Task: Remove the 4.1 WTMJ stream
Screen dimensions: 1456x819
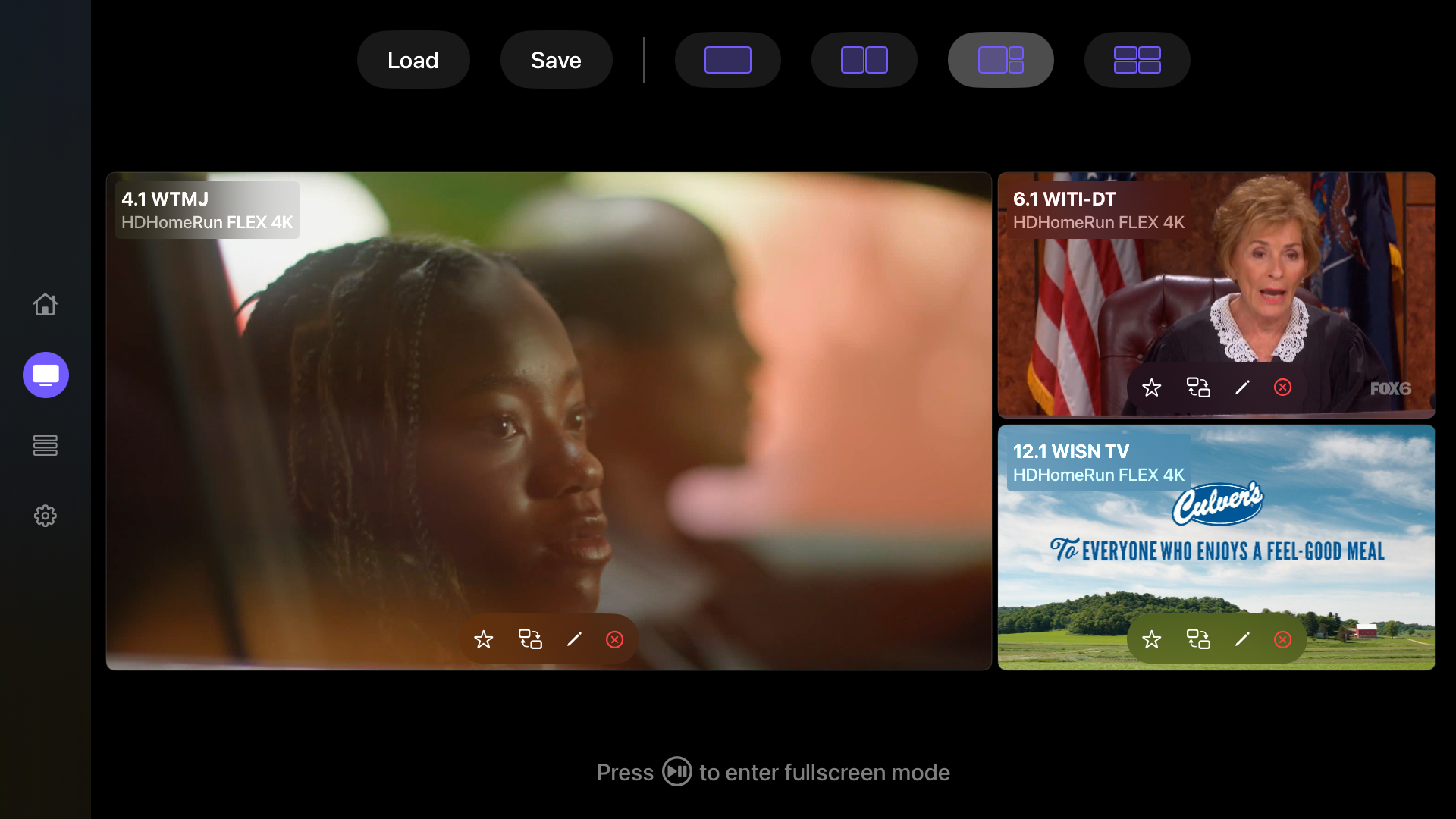Action: pos(615,639)
